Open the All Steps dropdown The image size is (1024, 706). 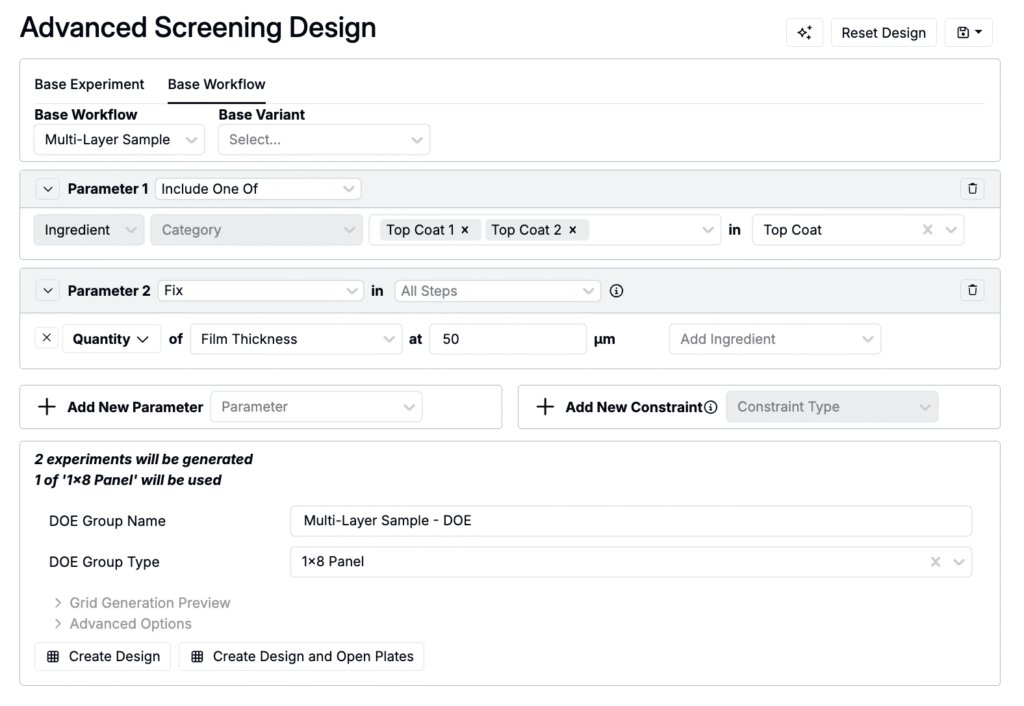497,291
